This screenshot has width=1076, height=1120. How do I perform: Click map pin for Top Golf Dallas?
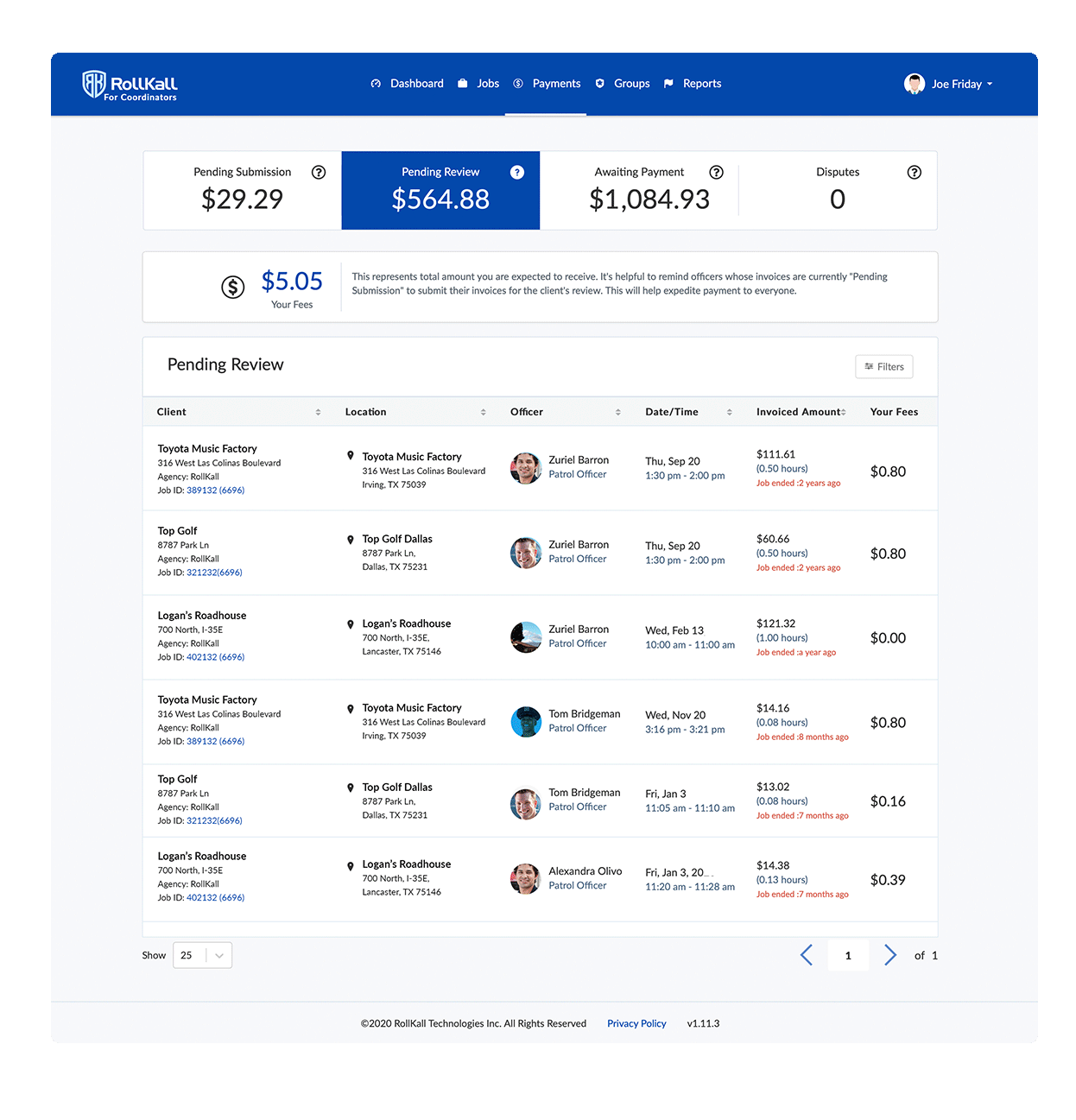[351, 540]
